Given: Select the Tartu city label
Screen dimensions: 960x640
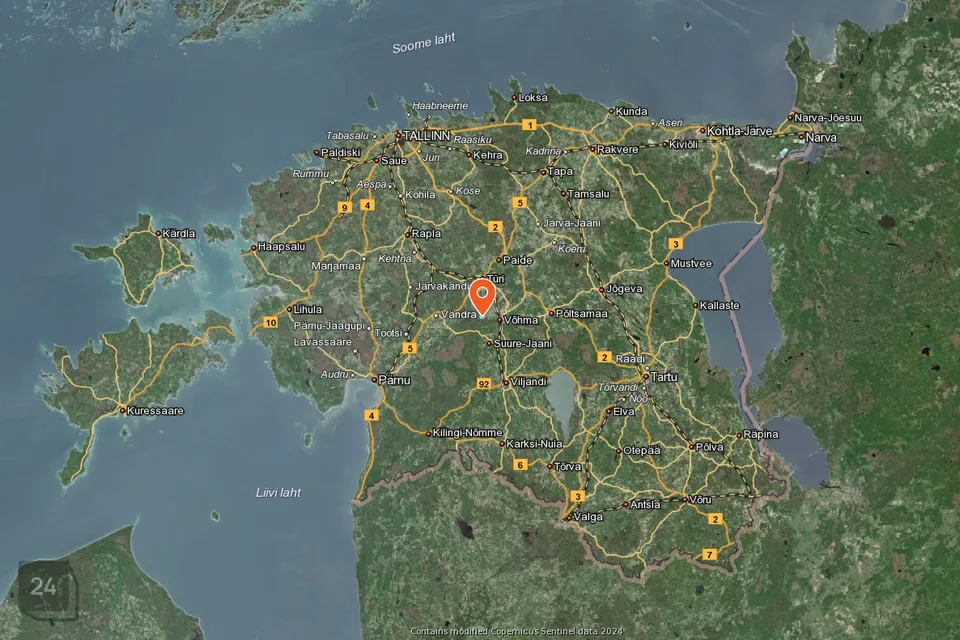Looking at the screenshot, I should (x=664, y=377).
